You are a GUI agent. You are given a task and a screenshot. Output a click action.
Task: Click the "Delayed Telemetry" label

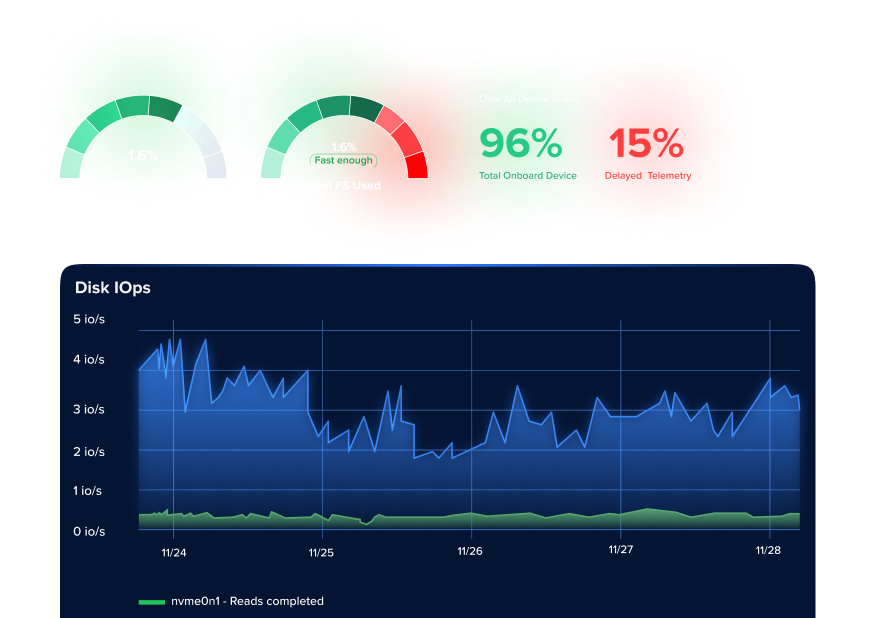[x=648, y=175]
